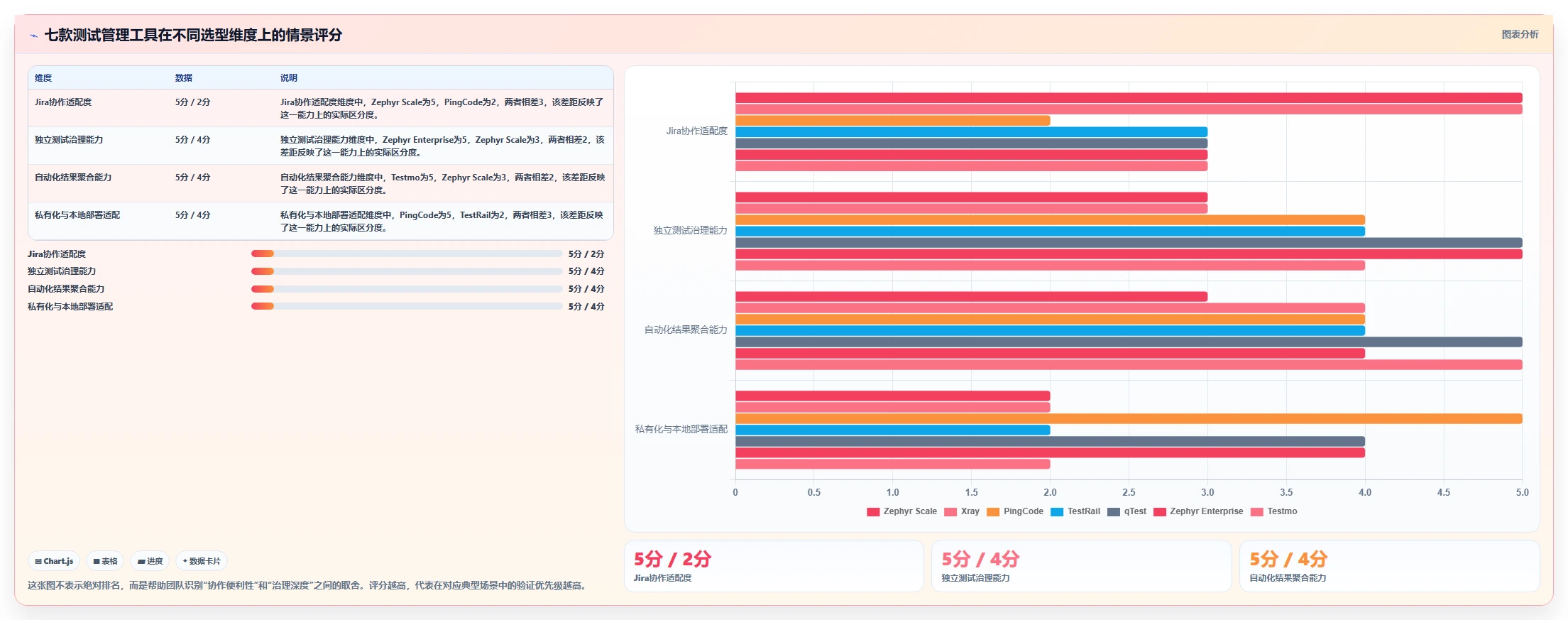
Task: Click the 5分 / 2分 value beside Jira协作适配度 progress
Action: (x=586, y=254)
